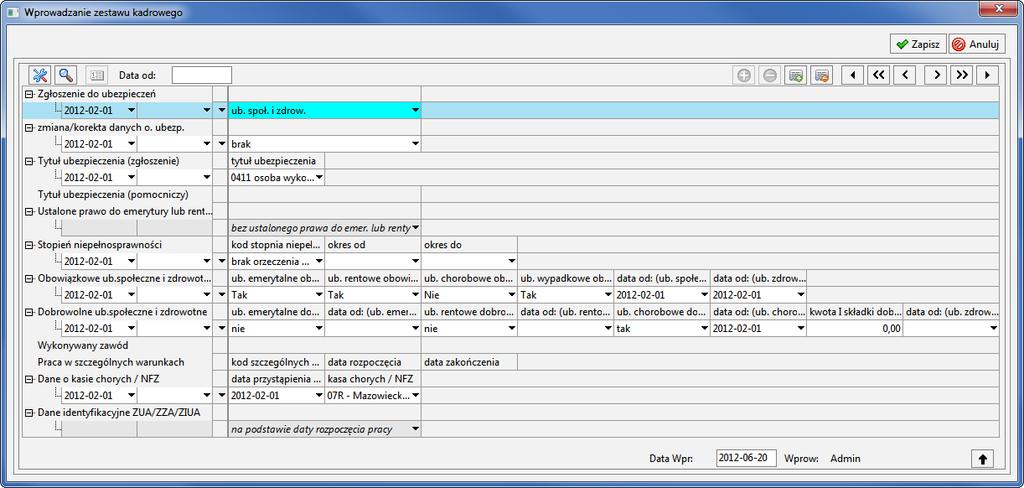Open the 'ub. rentowe dobro...' dropdown showing nie

pos(511,328)
